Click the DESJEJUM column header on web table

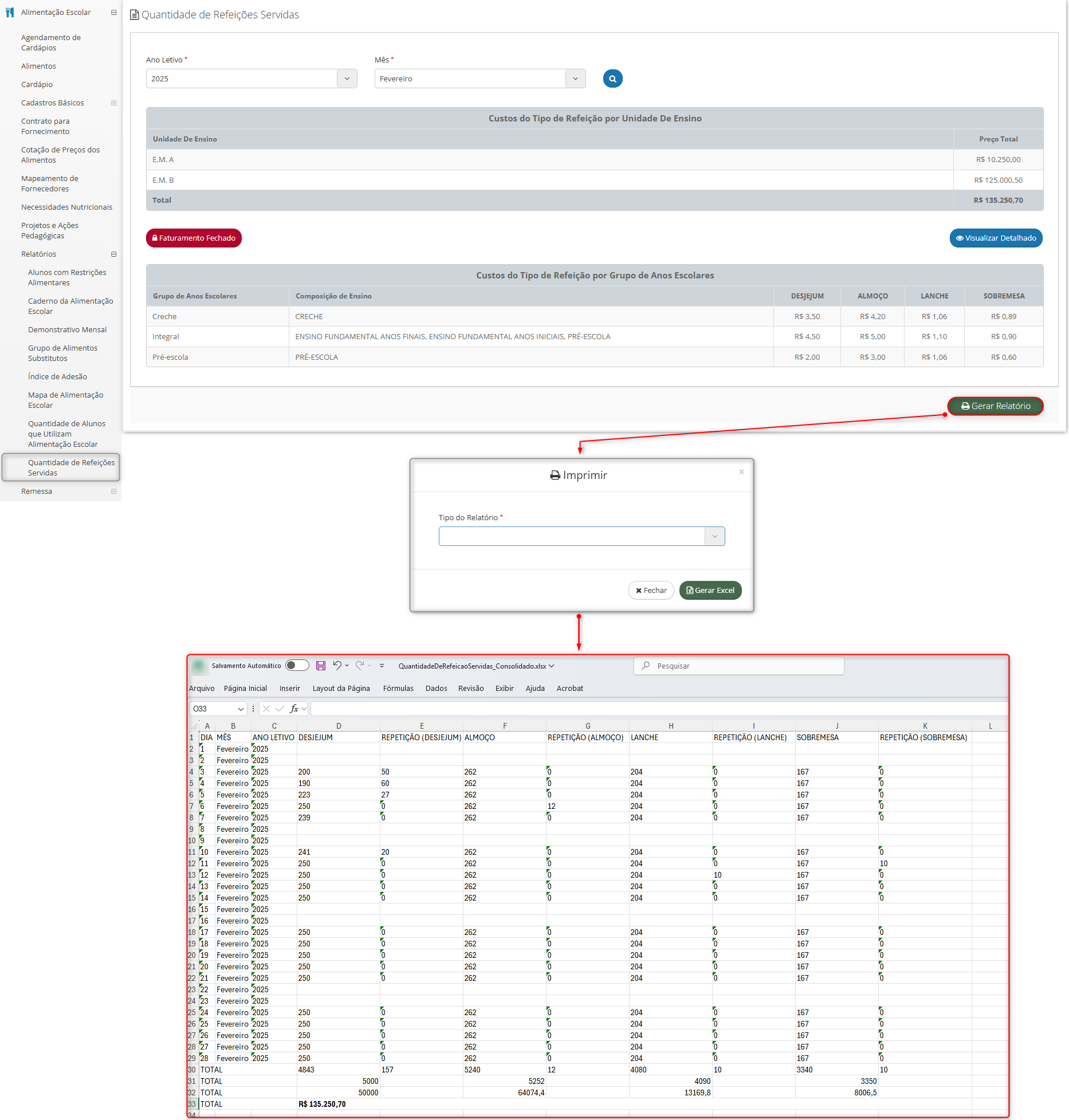point(807,296)
